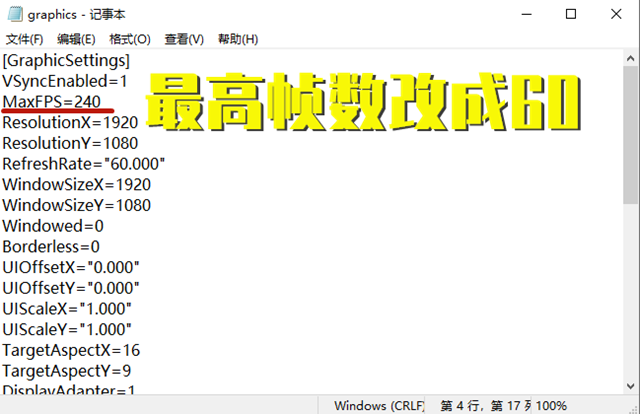Open the 帮助(H) menu
The width and height of the screenshot is (640, 414).
click(238, 39)
